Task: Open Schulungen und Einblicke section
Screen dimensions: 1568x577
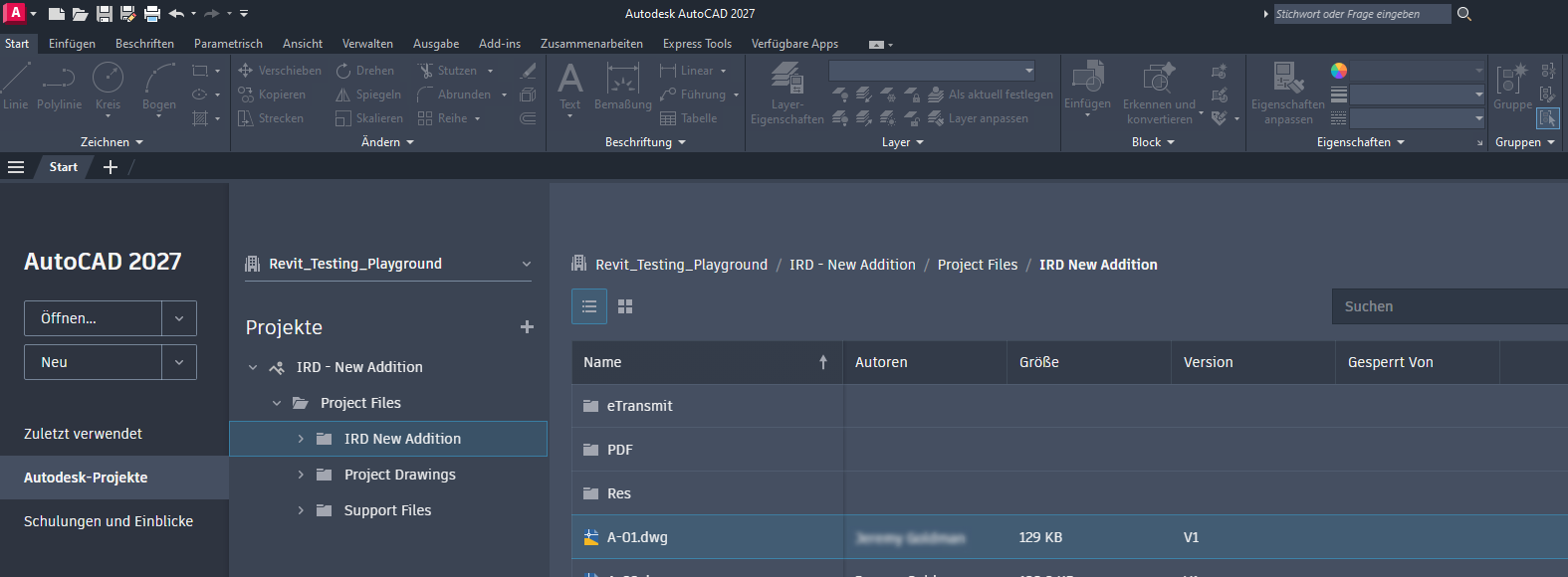Action: (109, 521)
